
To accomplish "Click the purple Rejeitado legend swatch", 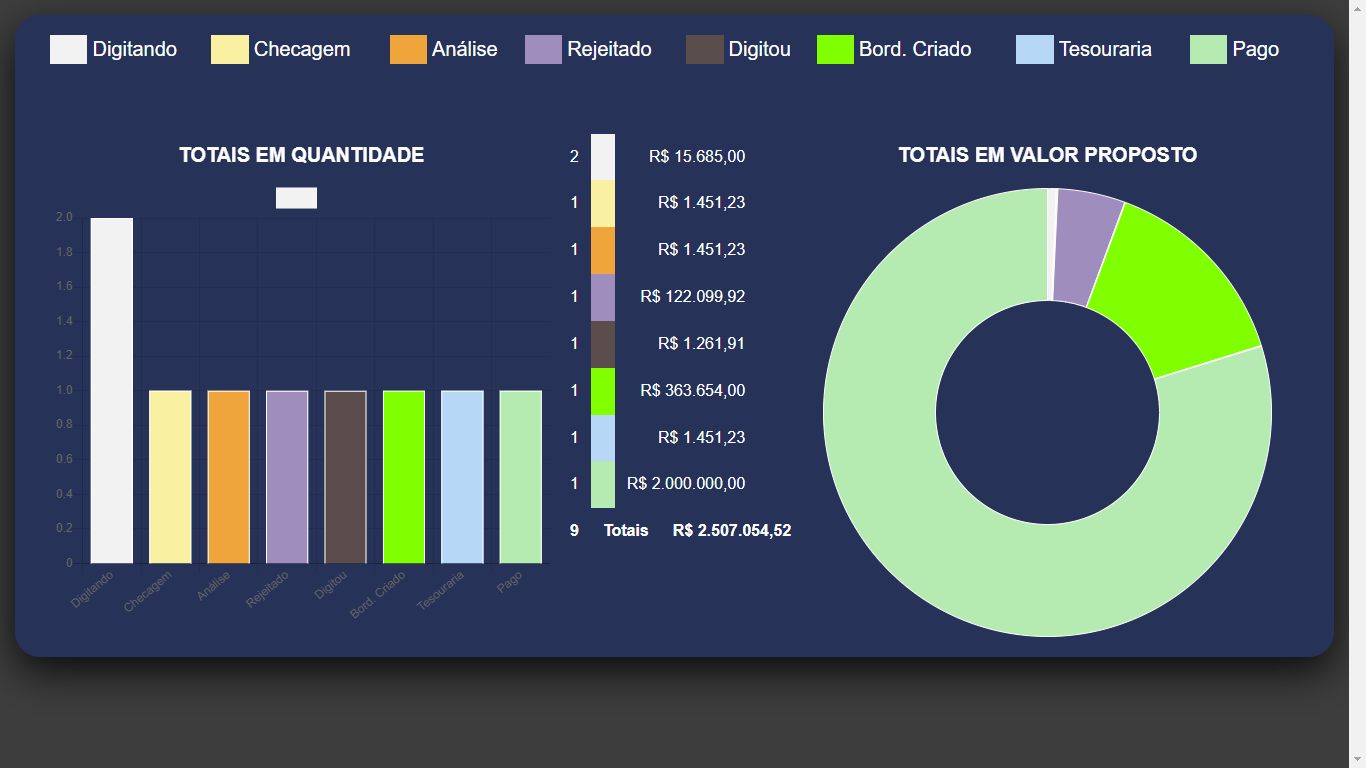I will [541, 49].
